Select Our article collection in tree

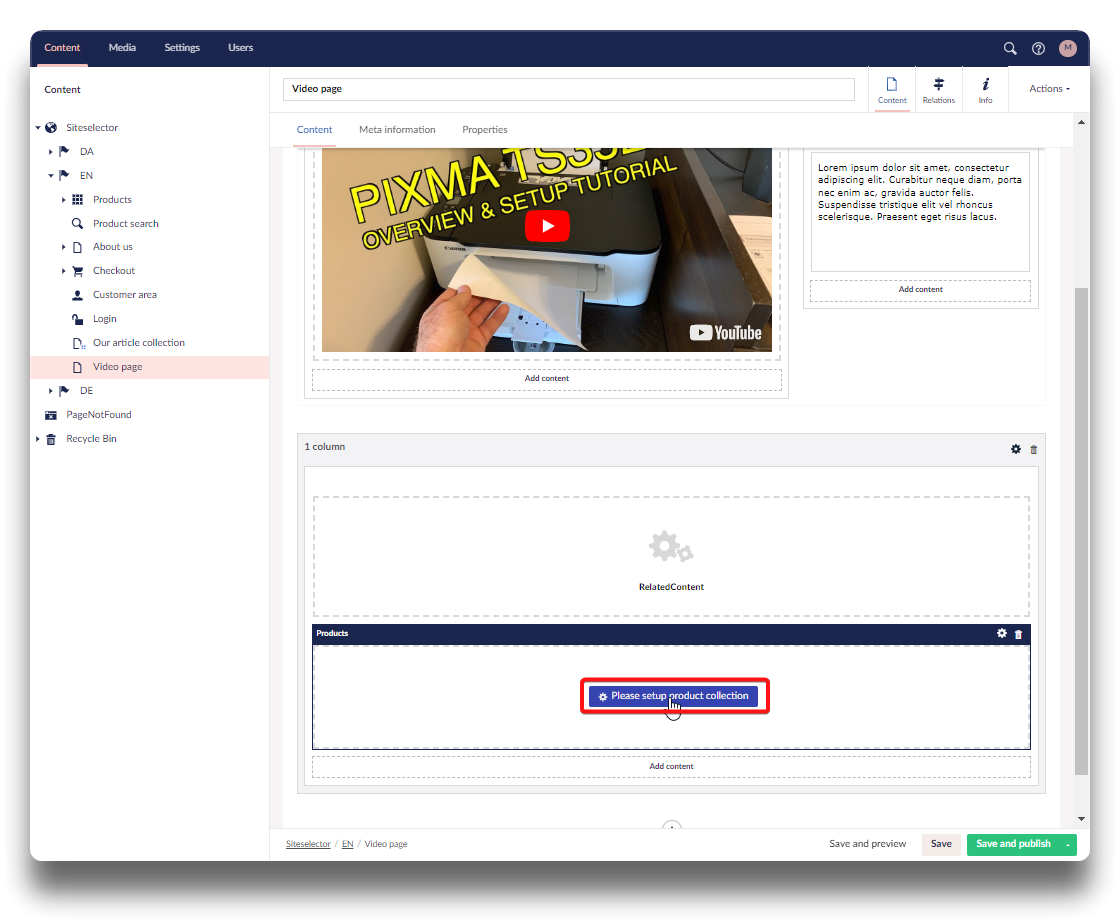point(138,343)
